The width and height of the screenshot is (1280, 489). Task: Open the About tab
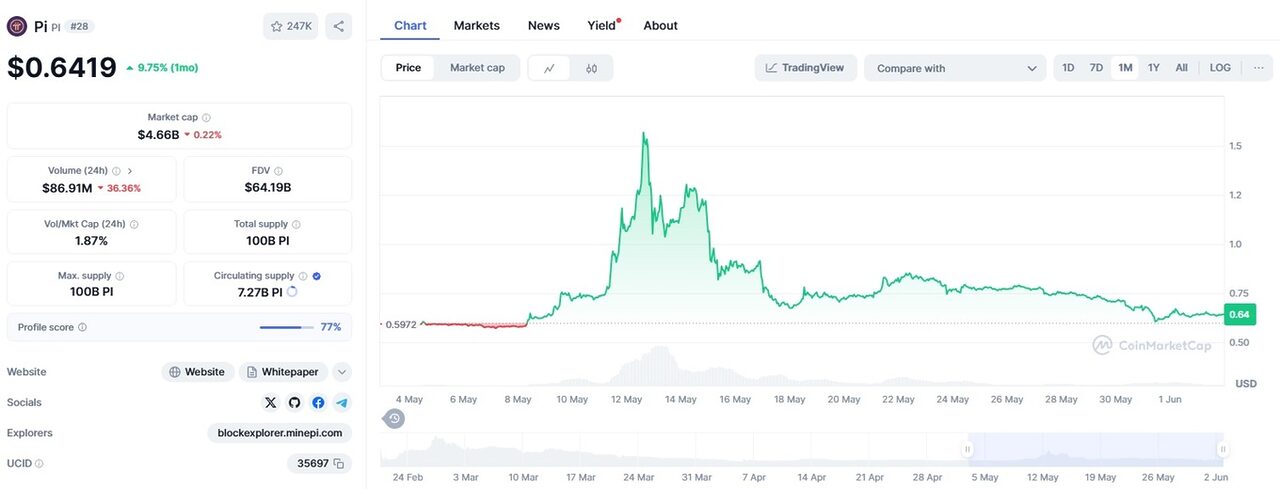[660, 26]
